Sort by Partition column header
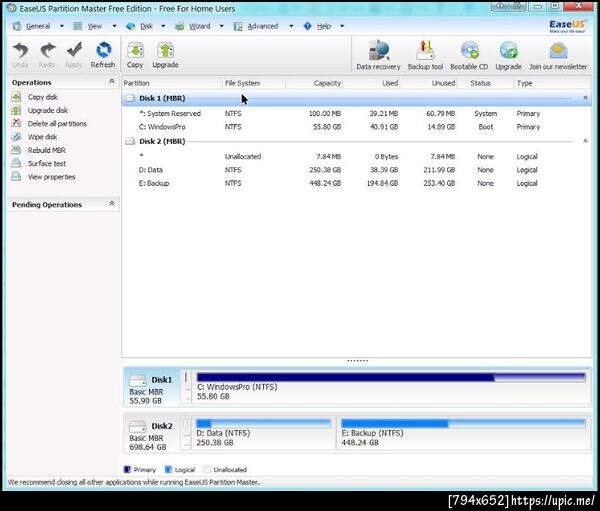 [x=172, y=83]
